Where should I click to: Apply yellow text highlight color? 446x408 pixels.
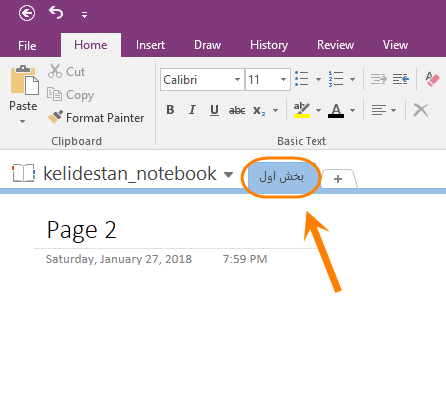click(302, 110)
